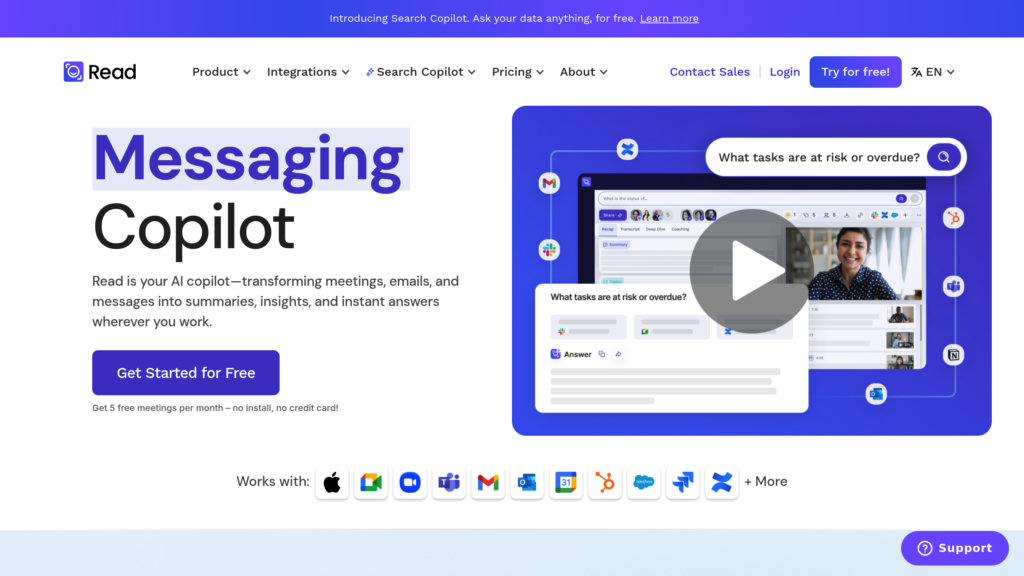Open the EN language selector
Viewport: 1024px width, 576px height.
(x=933, y=72)
